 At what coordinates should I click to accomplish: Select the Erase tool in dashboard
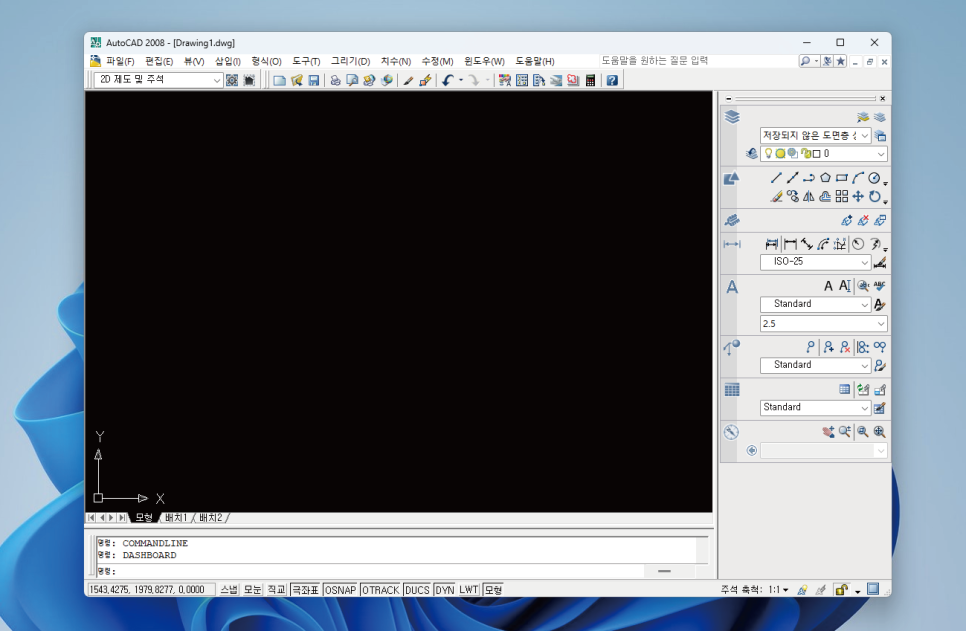[x=776, y=197]
